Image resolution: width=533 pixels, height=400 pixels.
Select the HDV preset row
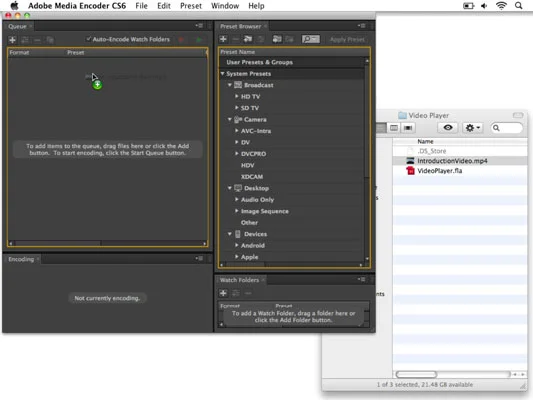pyautogui.click(x=292, y=165)
